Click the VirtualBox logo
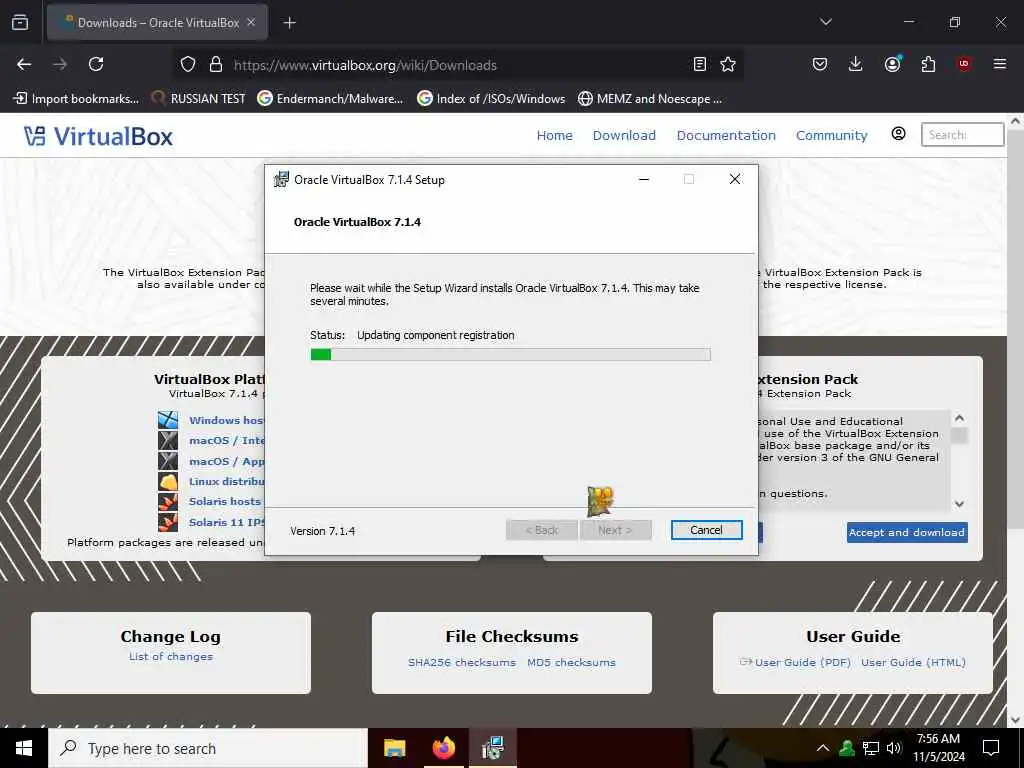Screen dimensions: 1024x768 click(98, 136)
